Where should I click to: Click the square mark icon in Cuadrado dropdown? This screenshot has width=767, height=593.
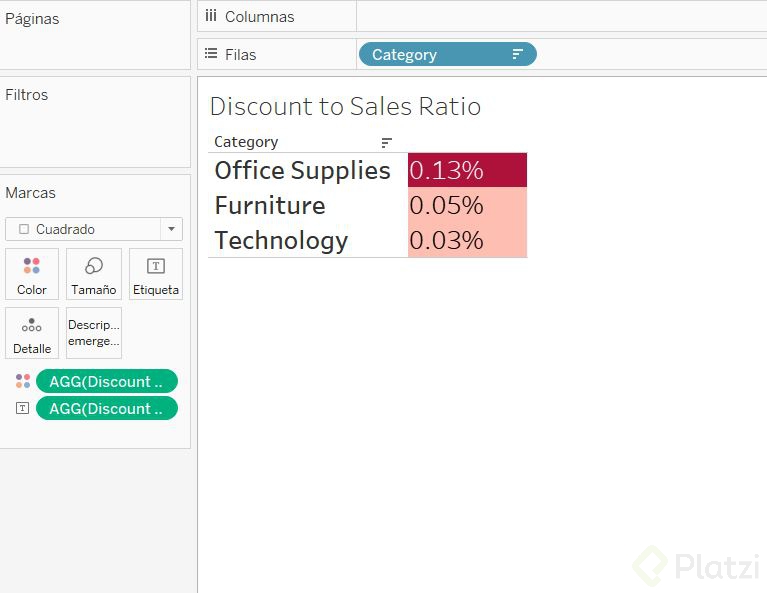23,229
